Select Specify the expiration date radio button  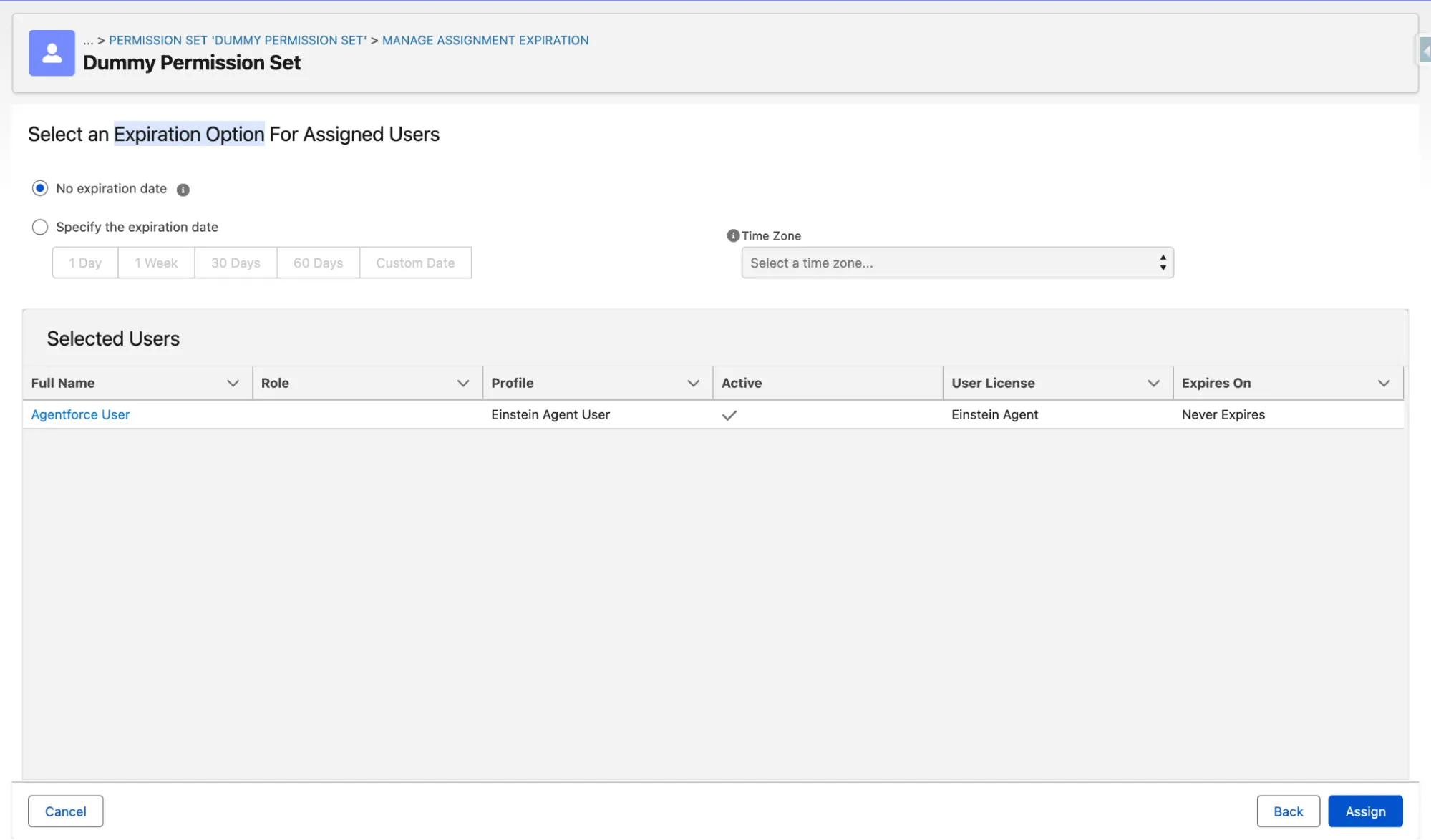click(40, 227)
